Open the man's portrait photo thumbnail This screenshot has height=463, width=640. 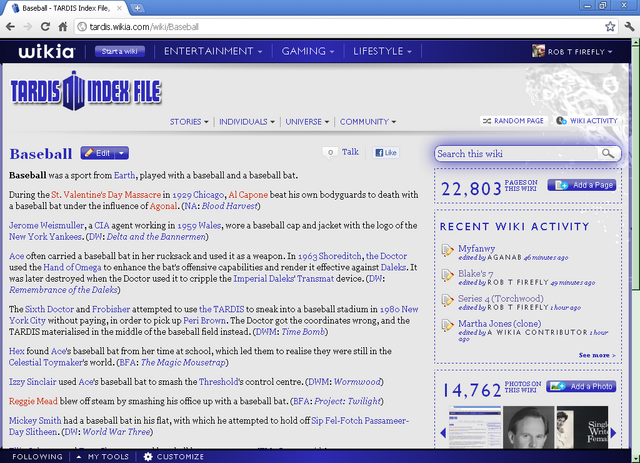(x=529, y=427)
